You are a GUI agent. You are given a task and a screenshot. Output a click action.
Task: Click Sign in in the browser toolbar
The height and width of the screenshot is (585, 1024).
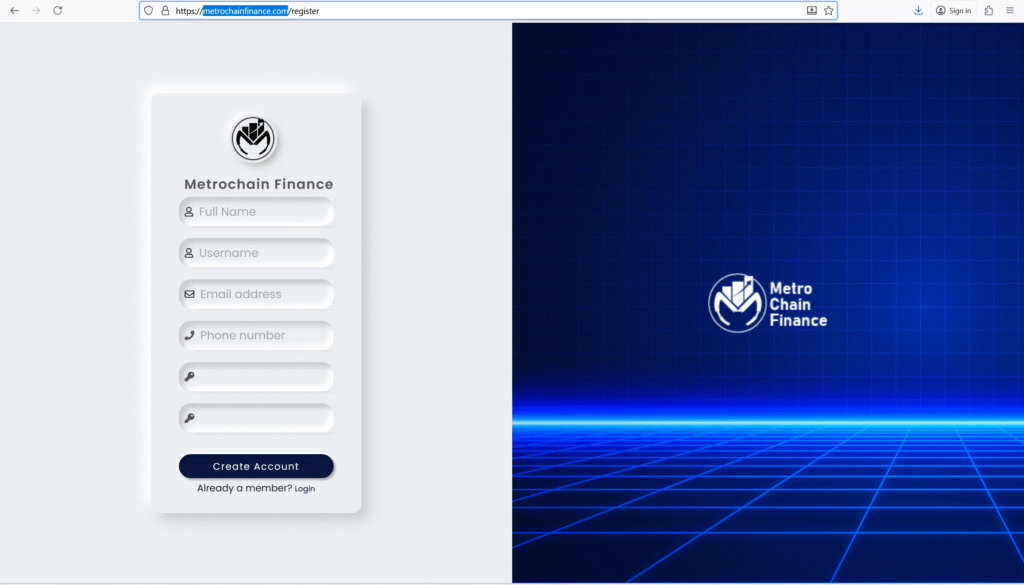953,10
